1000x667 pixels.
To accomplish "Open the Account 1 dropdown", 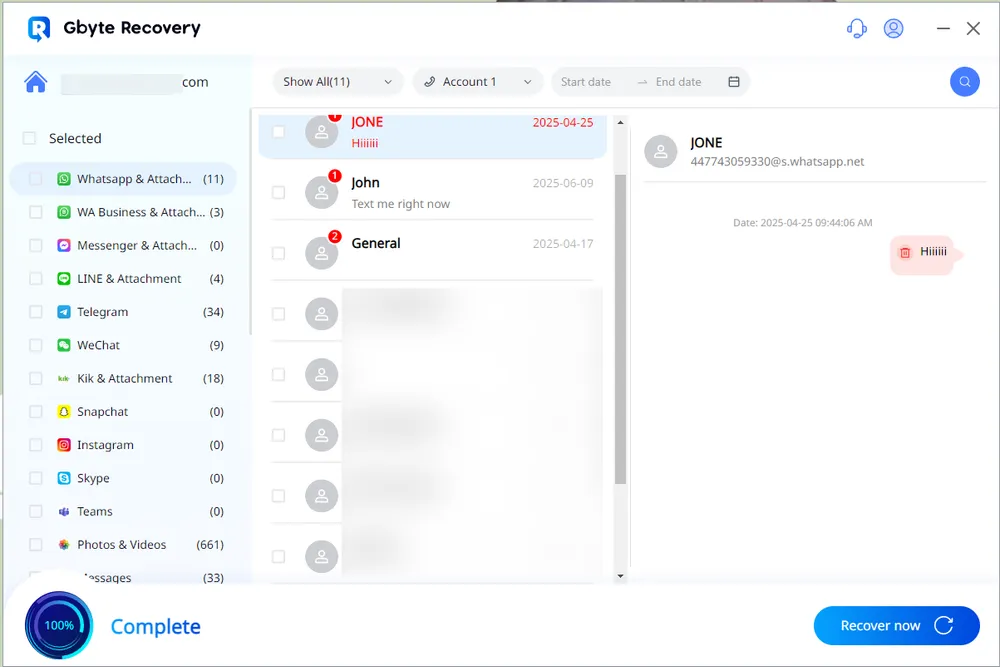I will (x=477, y=82).
